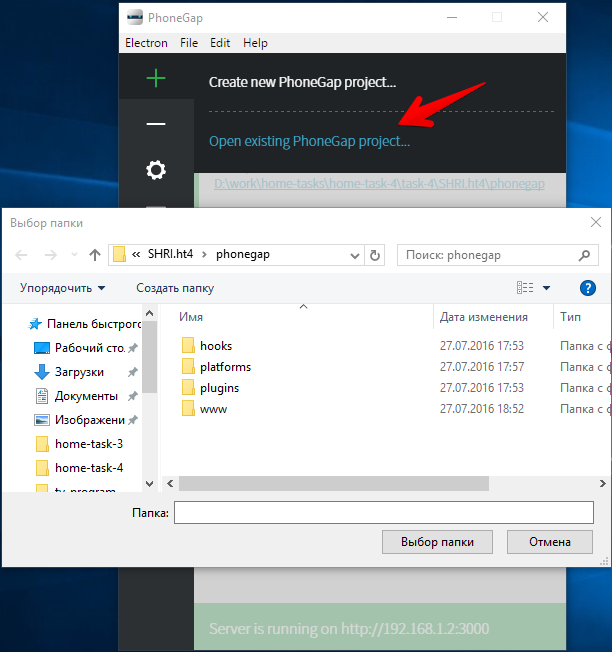Screen dimensions: 612x652
Task: Select the hooks folder name
Action: click(216, 346)
